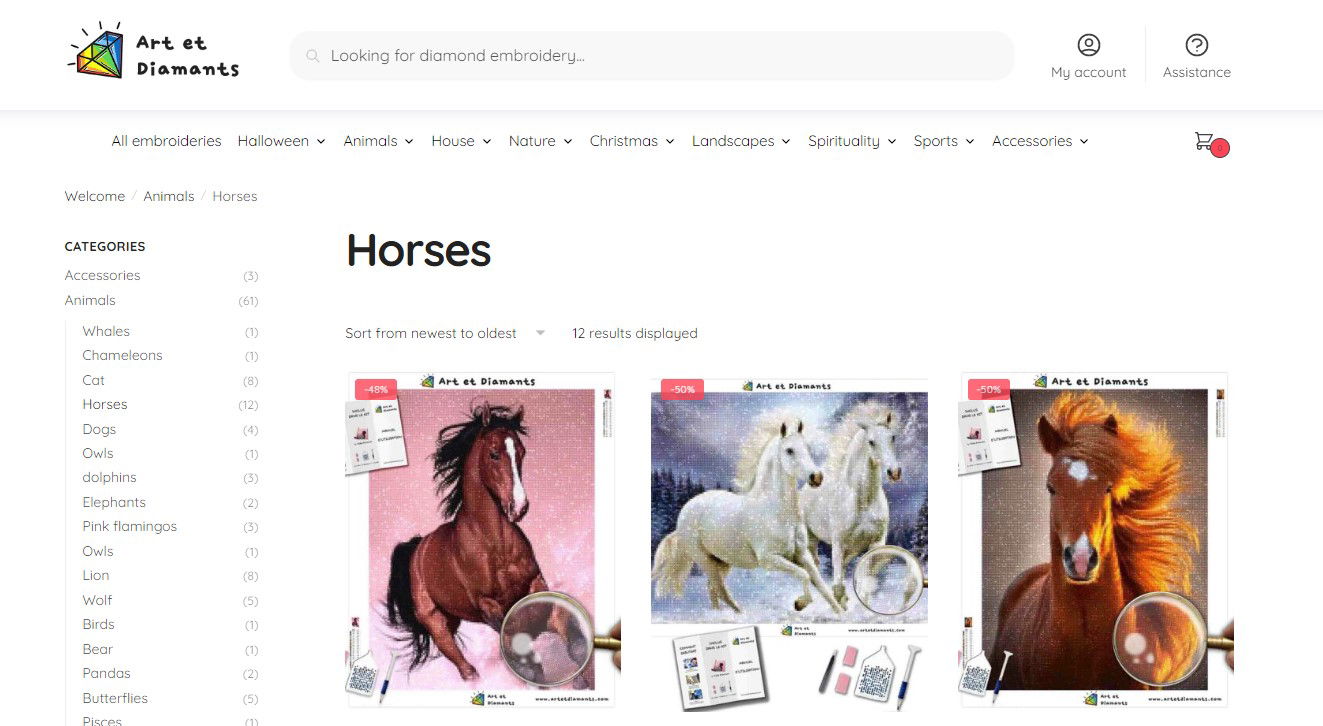Open the sort order dropdown
The height and width of the screenshot is (726, 1323).
445,333
